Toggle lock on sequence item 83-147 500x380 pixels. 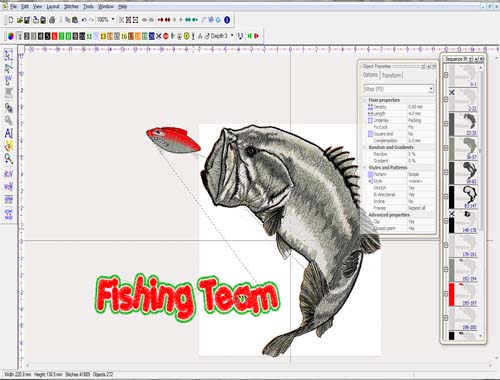coord(446,196)
